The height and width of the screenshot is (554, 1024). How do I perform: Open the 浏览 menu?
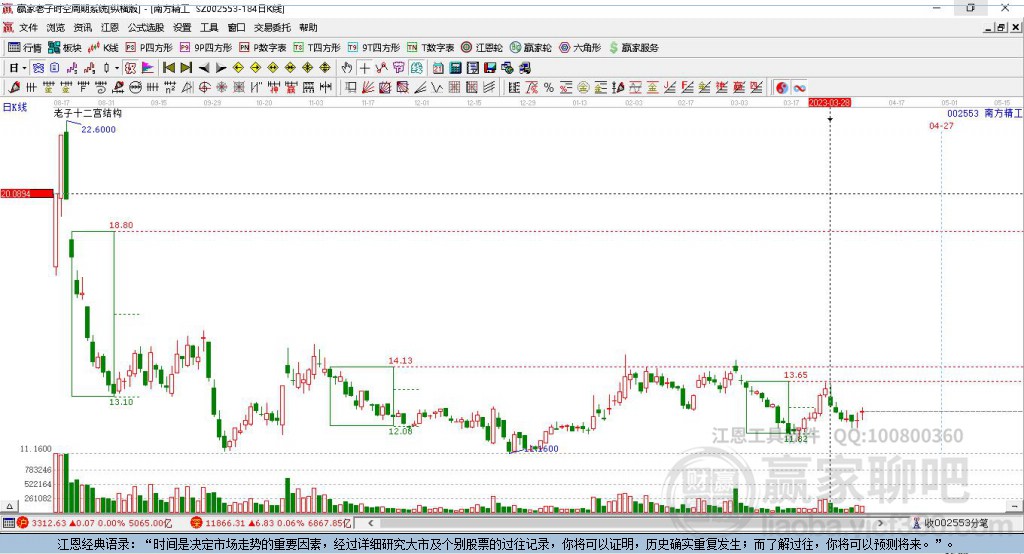pos(56,27)
